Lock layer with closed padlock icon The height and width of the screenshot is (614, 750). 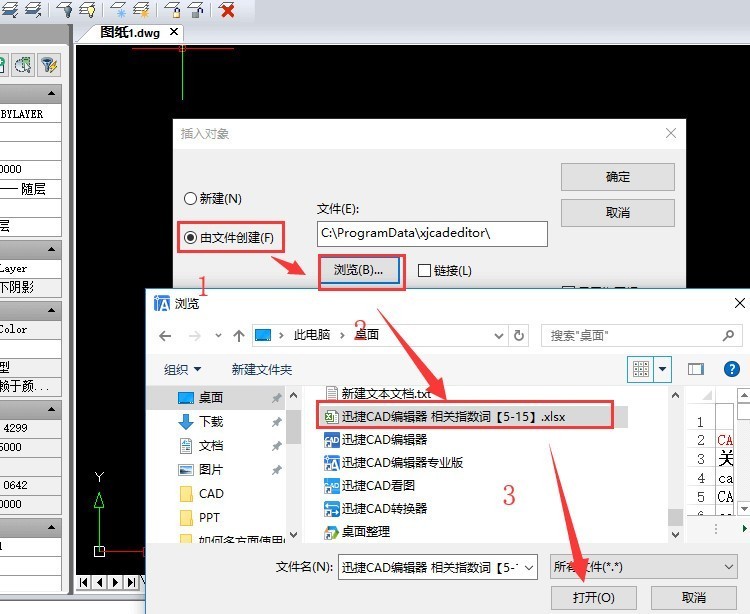[173, 10]
